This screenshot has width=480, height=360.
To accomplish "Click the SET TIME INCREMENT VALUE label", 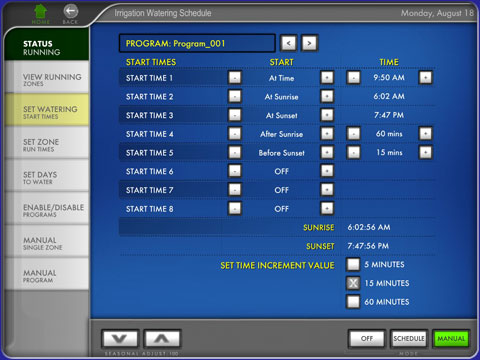I will click(x=277, y=265).
